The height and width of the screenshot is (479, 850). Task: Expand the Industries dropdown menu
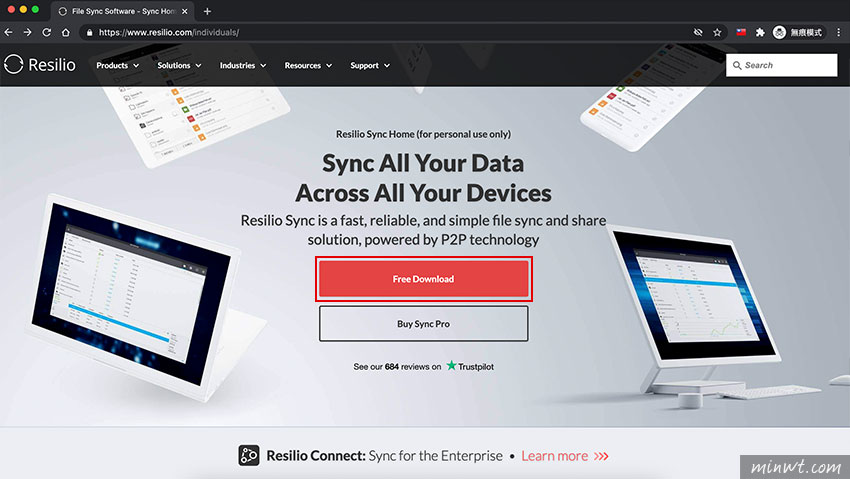click(243, 66)
